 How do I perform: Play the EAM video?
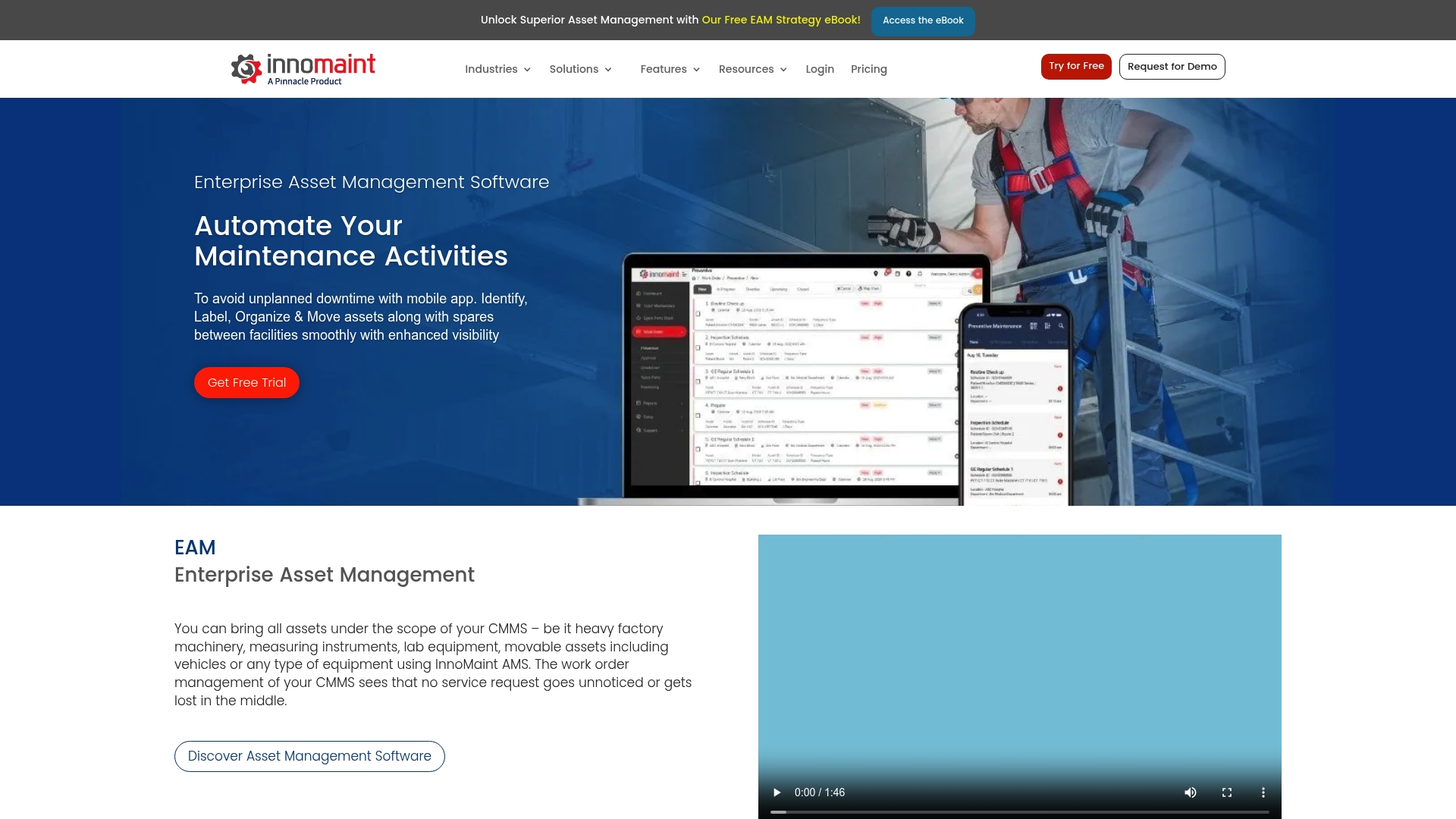[x=777, y=792]
